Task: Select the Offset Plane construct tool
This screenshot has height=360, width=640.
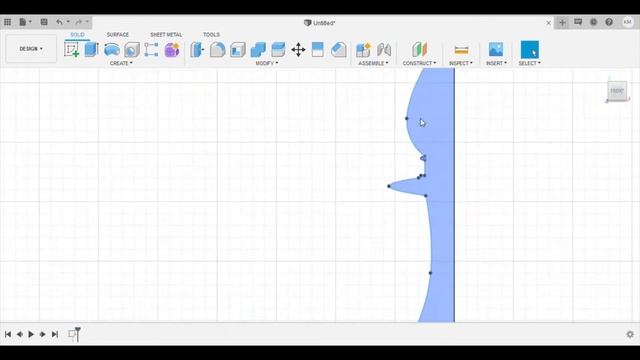Action: [x=419, y=50]
